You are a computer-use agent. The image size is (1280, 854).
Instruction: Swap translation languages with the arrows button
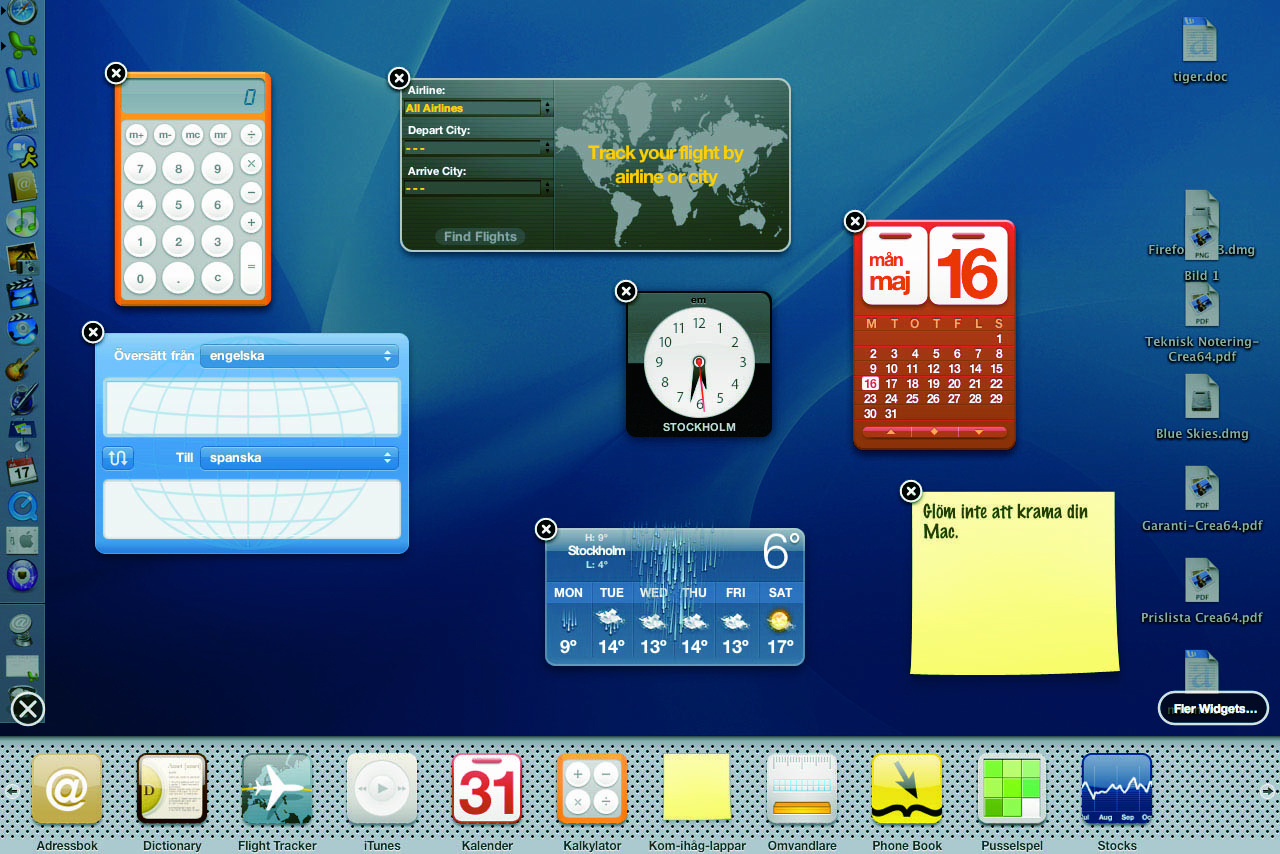tap(117, 458)
